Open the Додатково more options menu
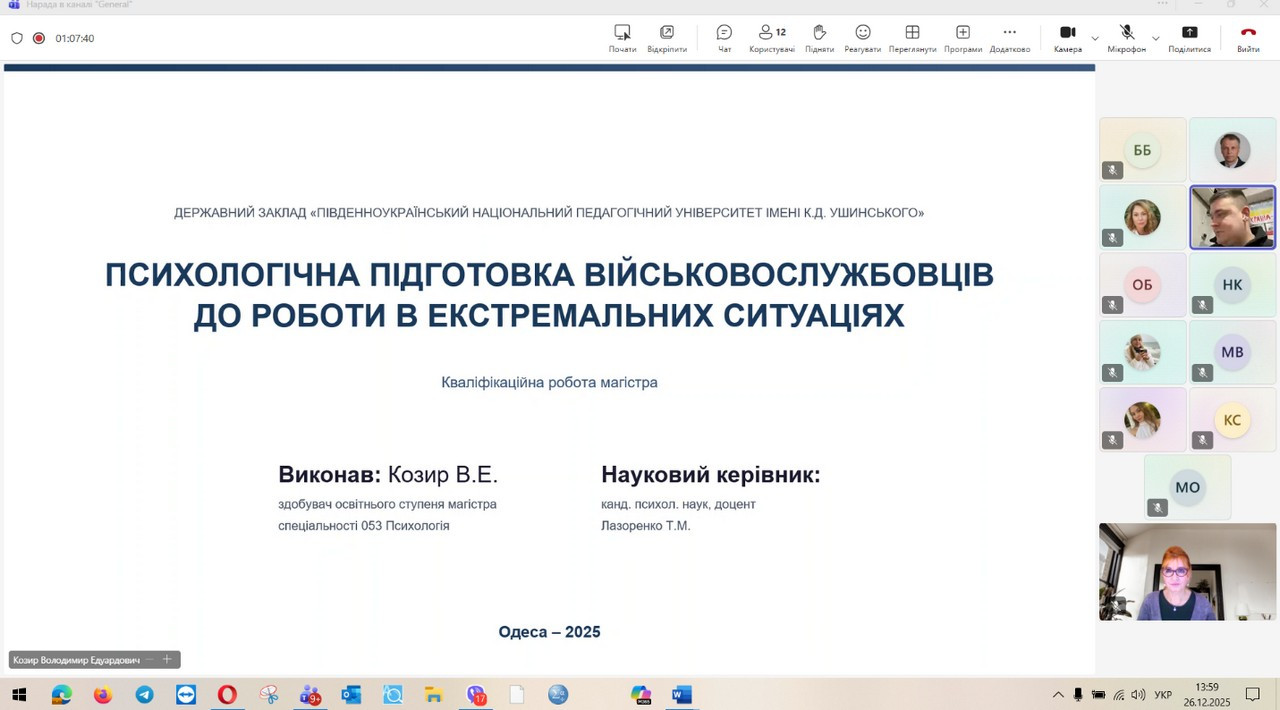 tap(1009, 38)
